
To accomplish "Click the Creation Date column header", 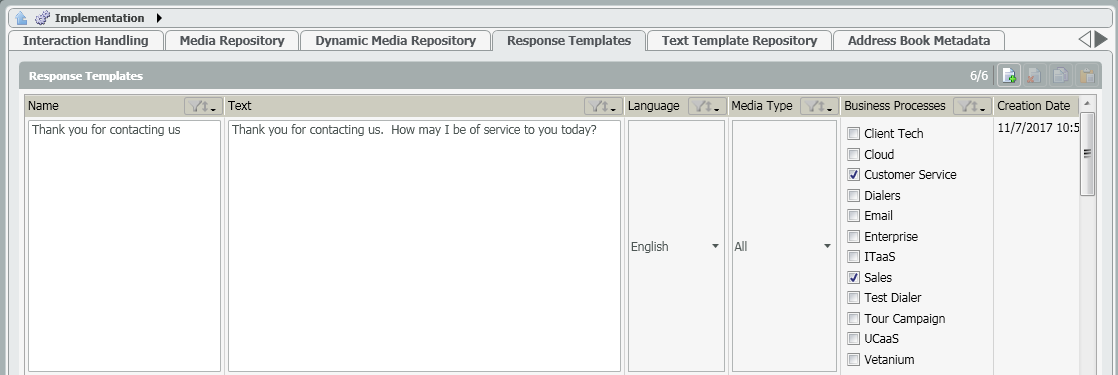I will click(x=1033, y=106).
